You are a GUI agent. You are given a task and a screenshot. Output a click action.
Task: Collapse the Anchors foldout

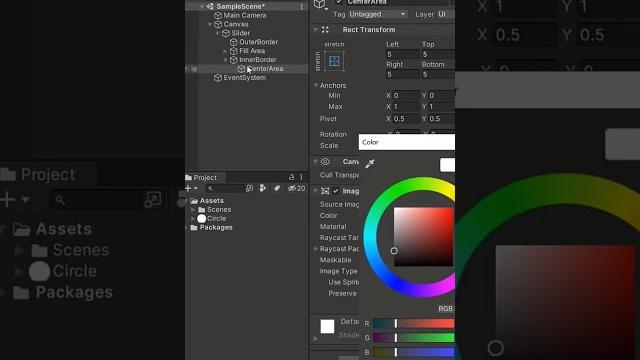click(316, 85)
